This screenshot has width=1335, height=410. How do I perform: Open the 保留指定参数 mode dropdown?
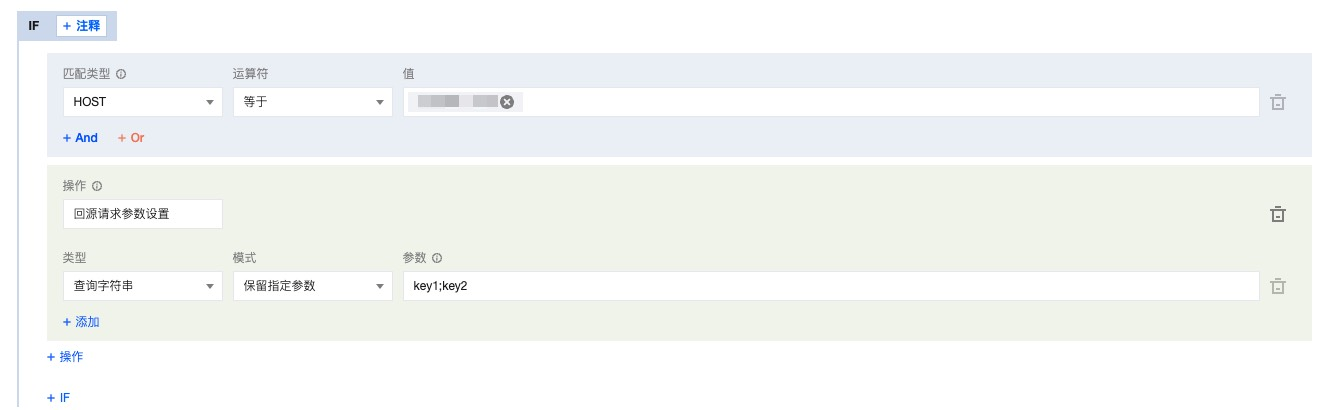tap(312, 286)
